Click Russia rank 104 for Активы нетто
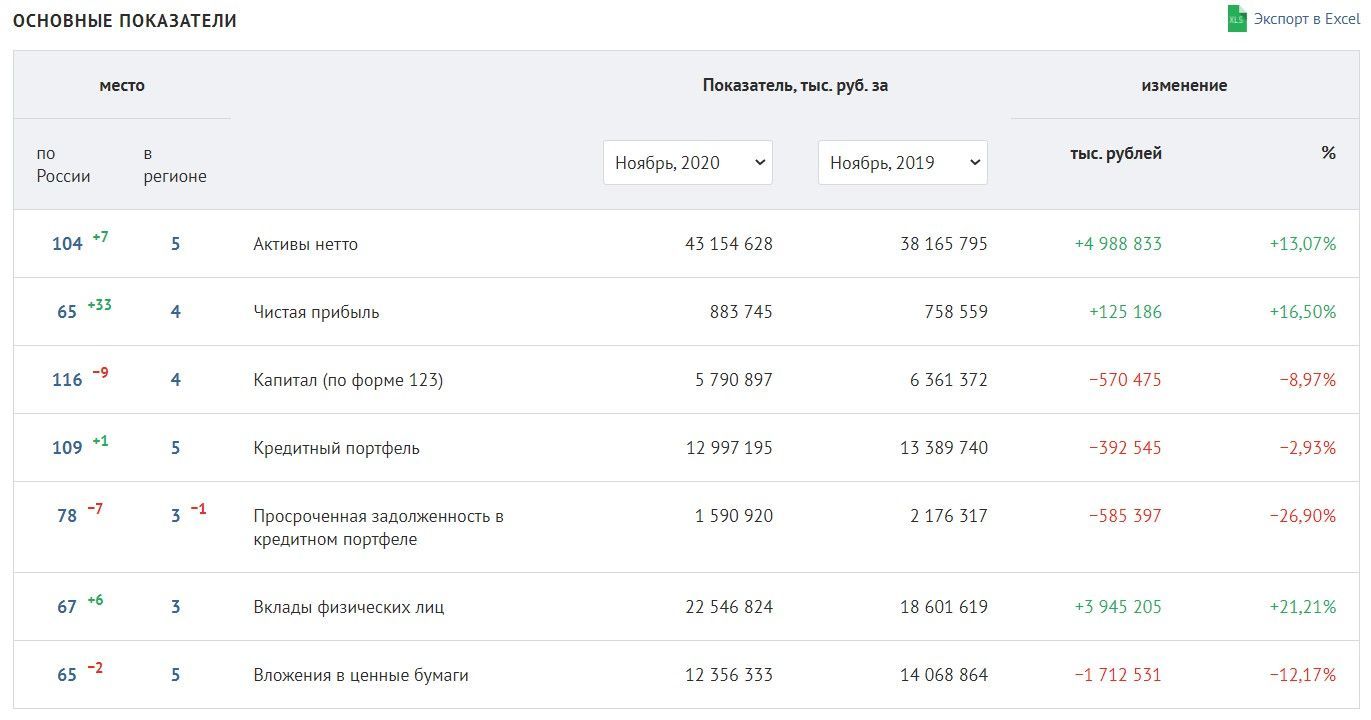Image resolution: width=1371 pixels, height=720 pixels. click(67, 244)
